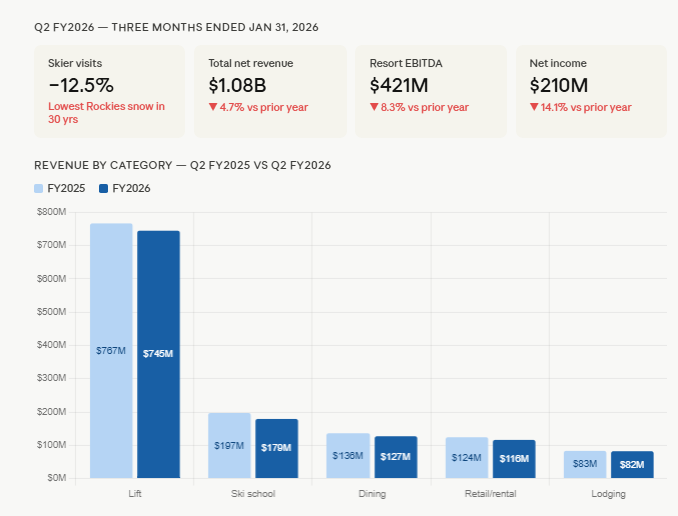Click the Lodging FY2026 bar $82M
678x516 pixels.
(x=632, y=465)
